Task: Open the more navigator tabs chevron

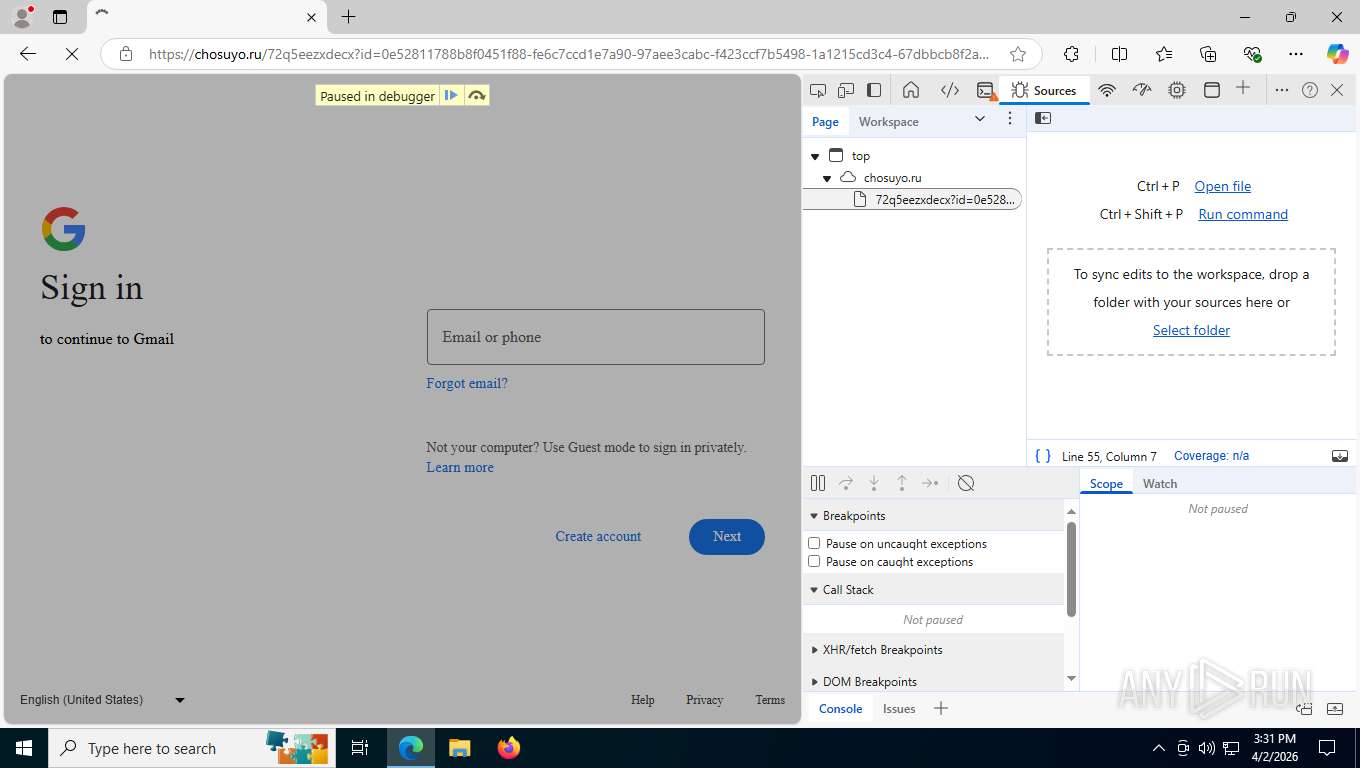Action: click(980, 118)
